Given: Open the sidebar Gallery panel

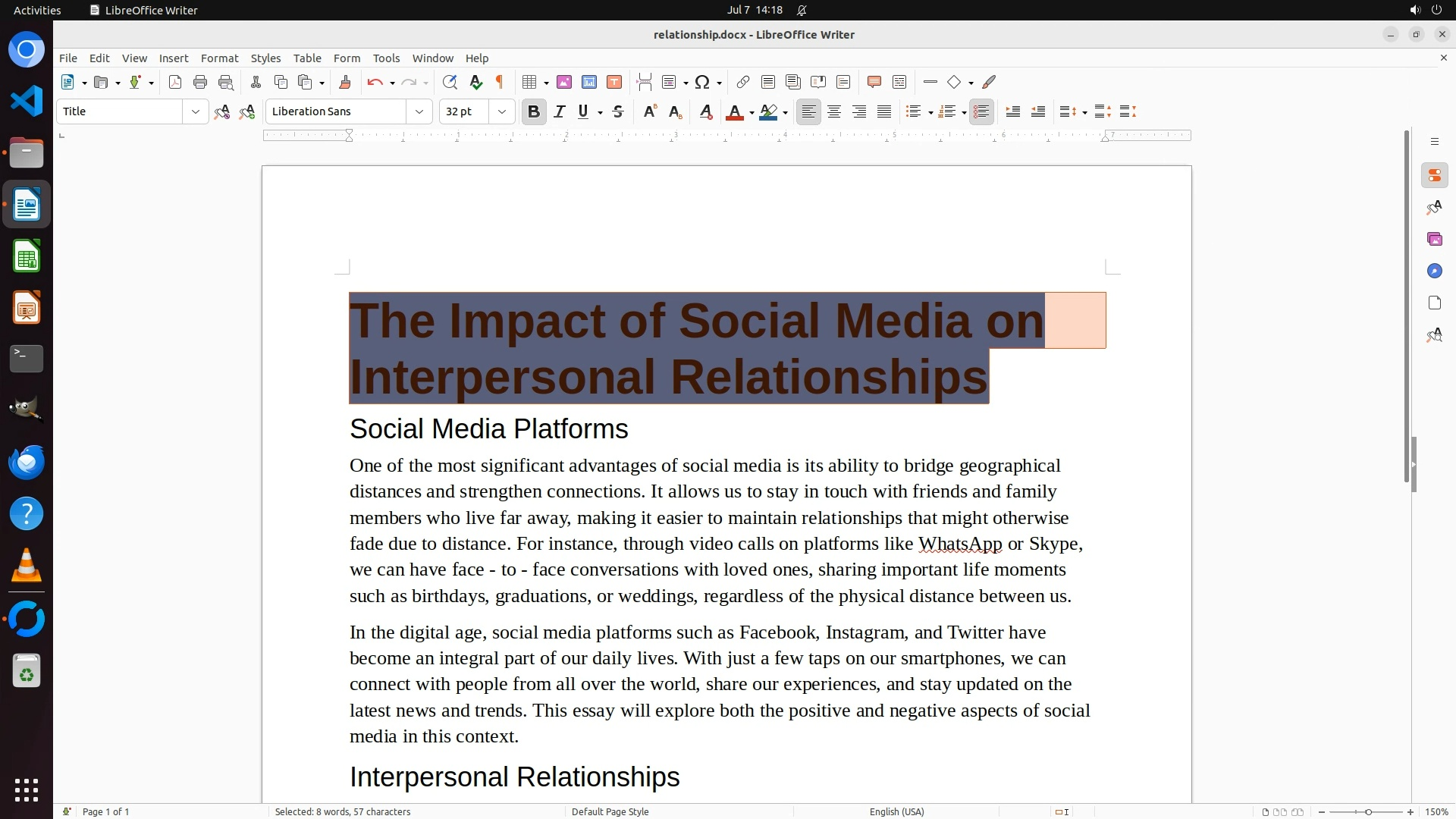Looking at the screenshot, I should coord(1434,239).
